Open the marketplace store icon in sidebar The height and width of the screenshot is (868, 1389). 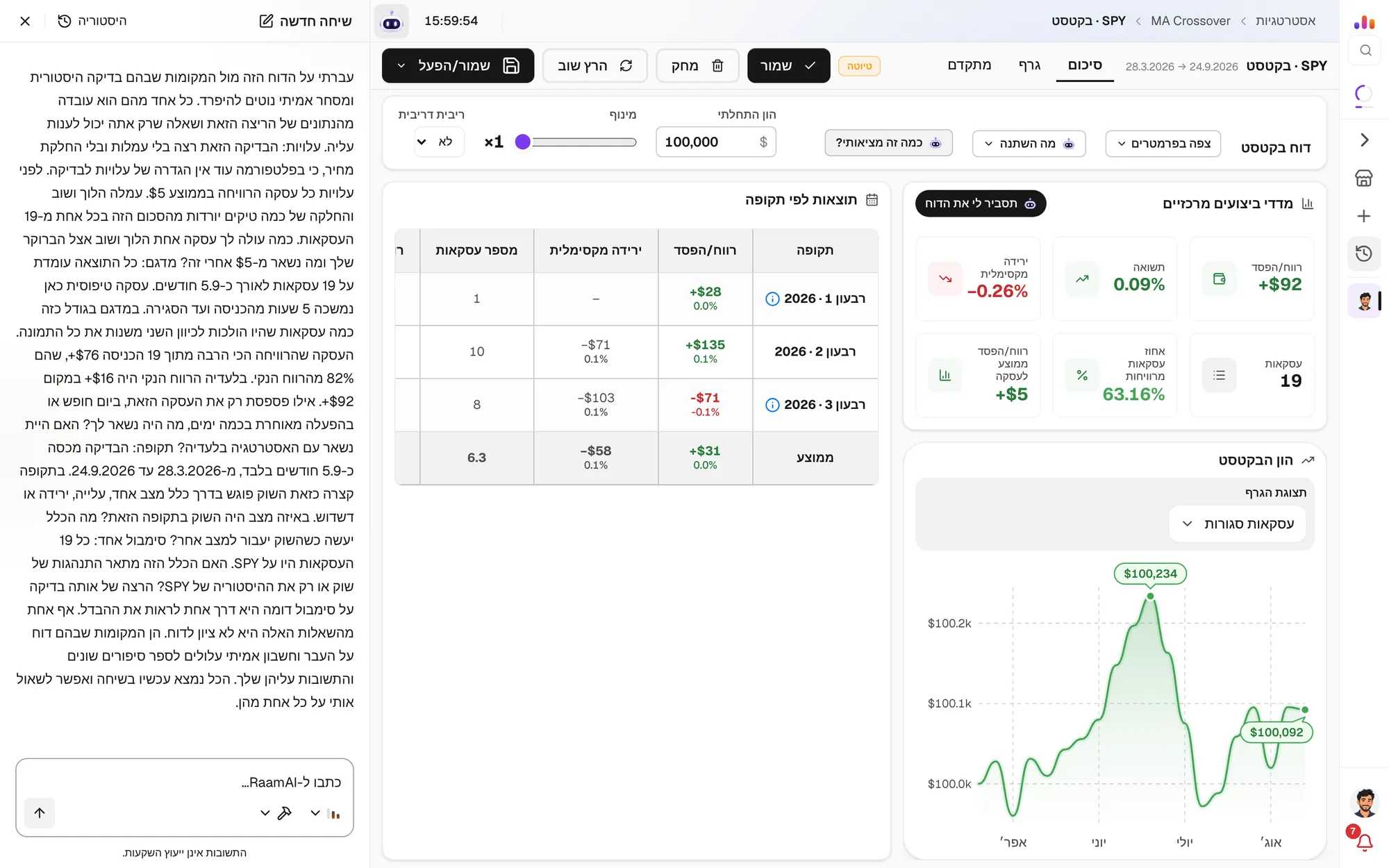1364,178
